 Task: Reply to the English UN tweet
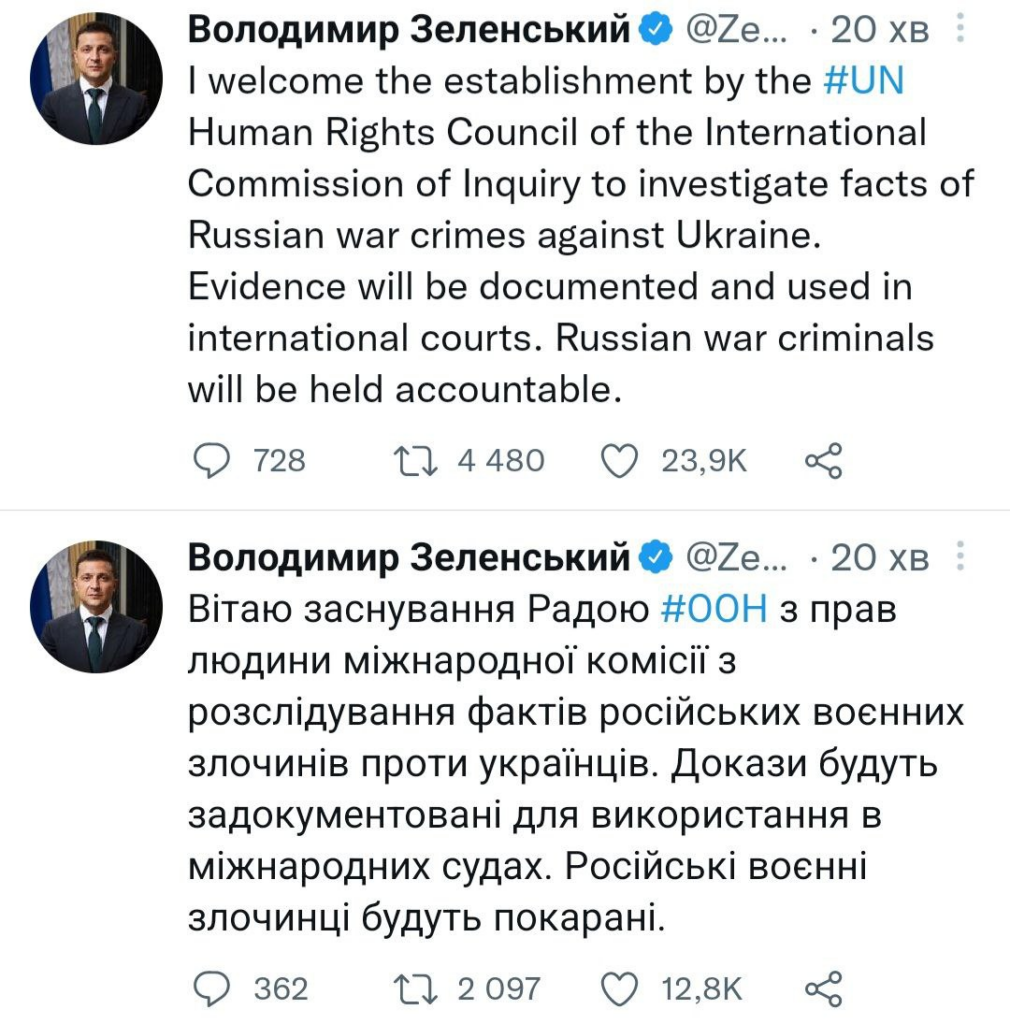click(211, 461)
